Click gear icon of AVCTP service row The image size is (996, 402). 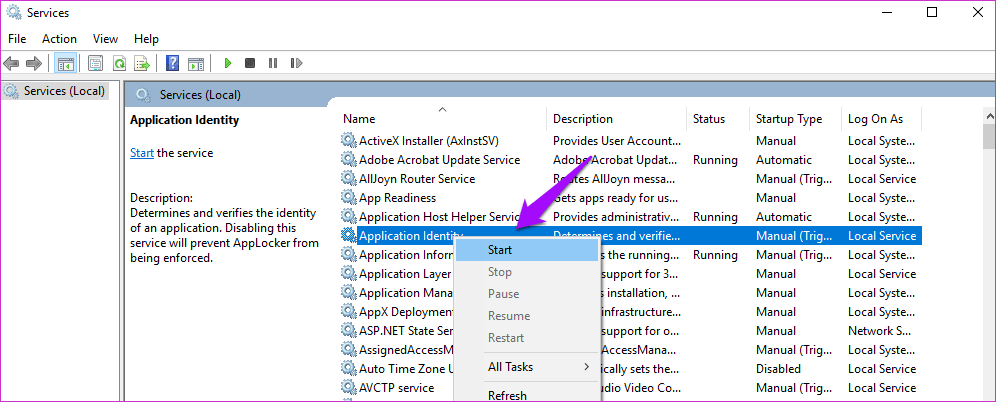click(348, 387)
